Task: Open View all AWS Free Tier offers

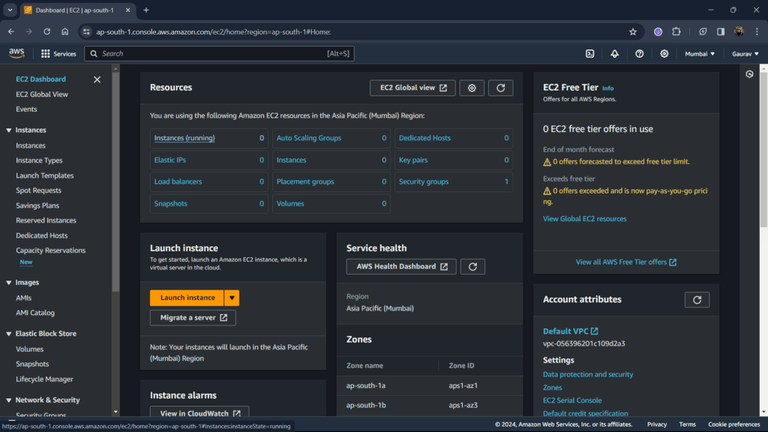Action: click(x=626, y=263)
